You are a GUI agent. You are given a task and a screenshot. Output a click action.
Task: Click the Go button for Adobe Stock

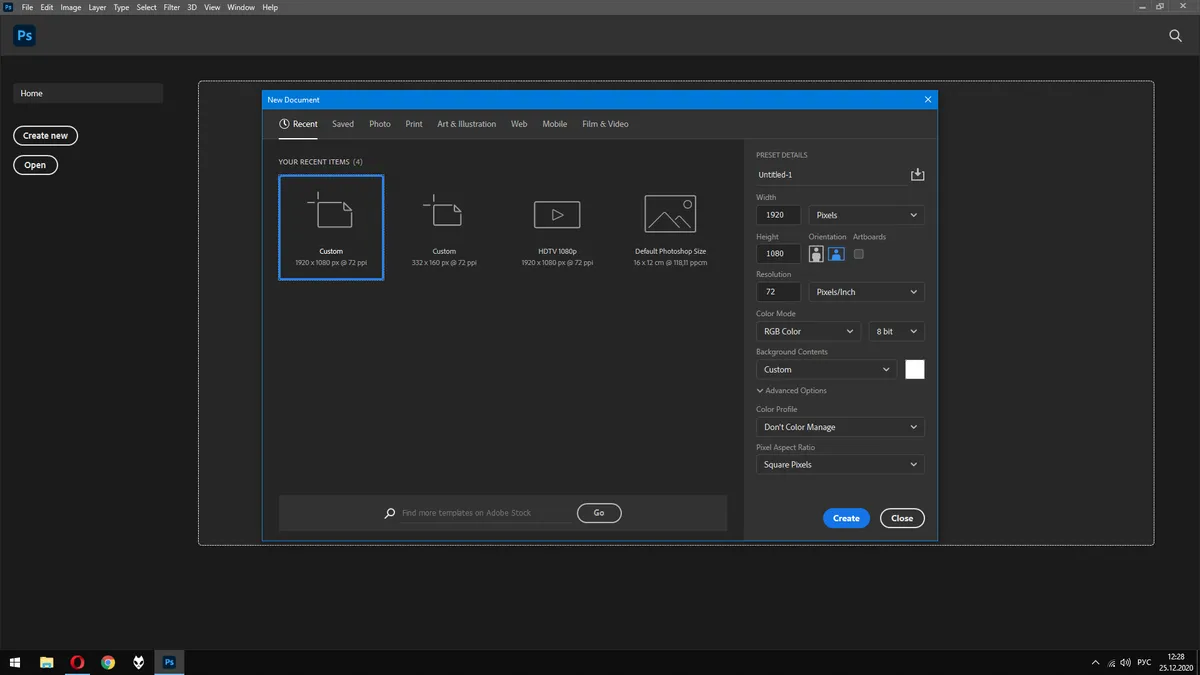[599, 513]
